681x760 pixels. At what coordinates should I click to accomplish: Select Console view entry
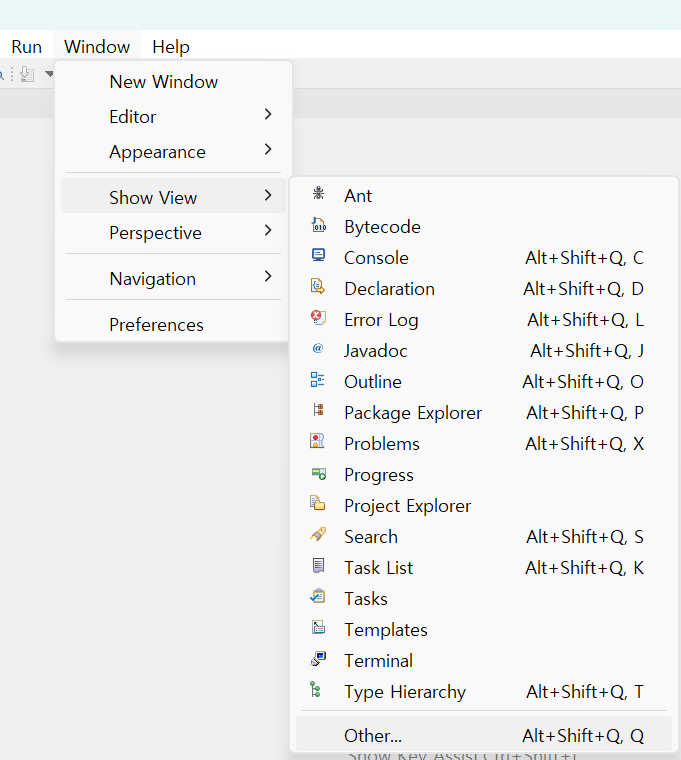coord(484,258)
